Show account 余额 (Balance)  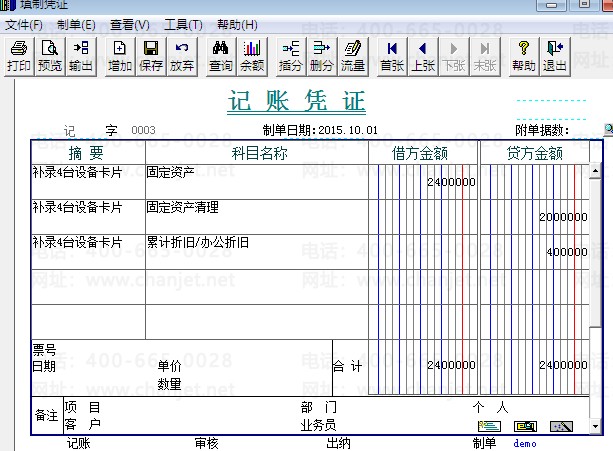click(252, 56)
